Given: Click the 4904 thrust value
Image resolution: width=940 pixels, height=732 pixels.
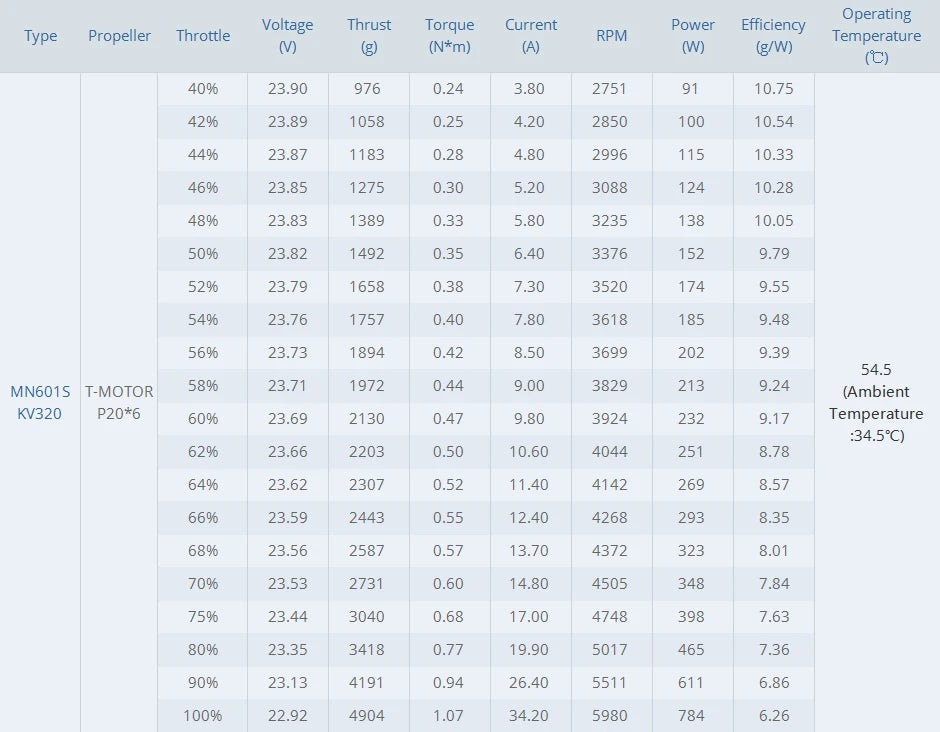Looking at the screenshot, I should pos(367,716).
